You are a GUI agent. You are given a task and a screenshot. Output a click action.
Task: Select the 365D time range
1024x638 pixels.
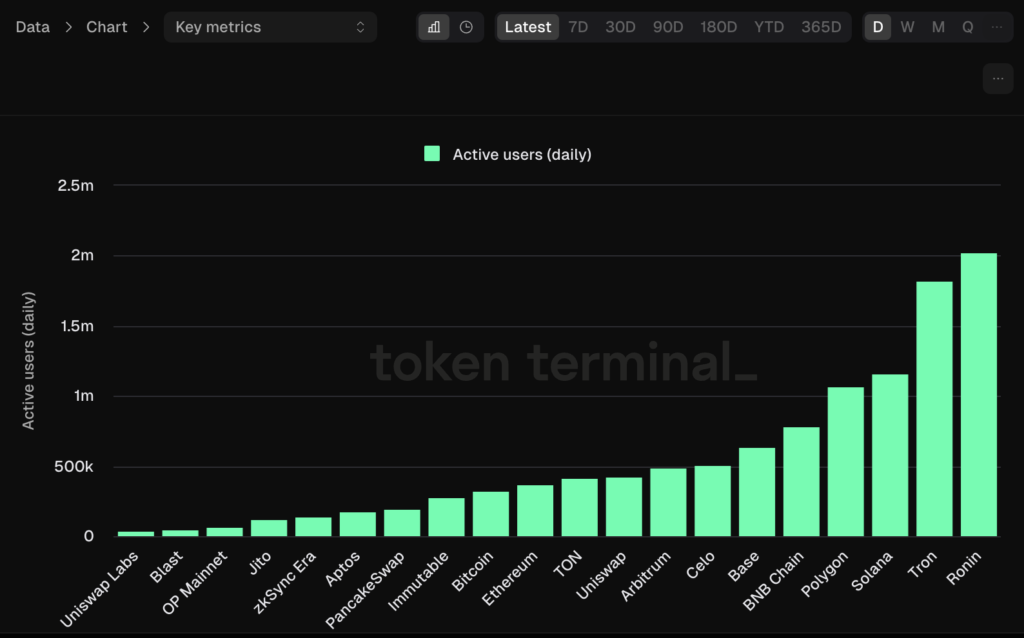(x=821, y=27)
